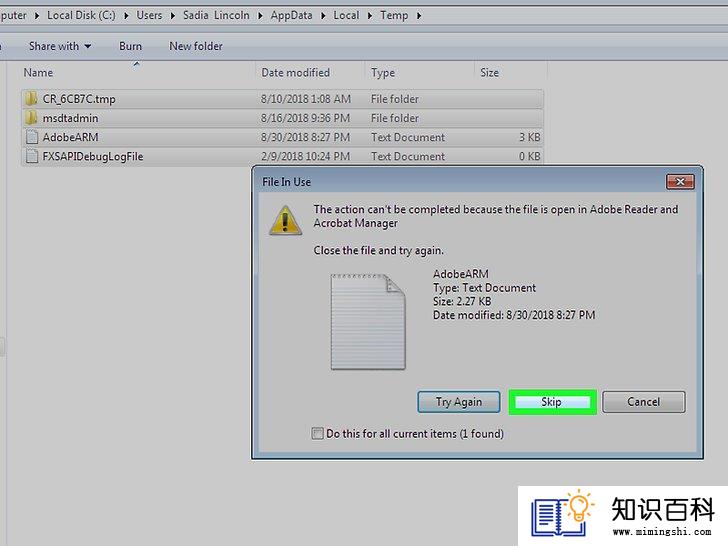Select the FXSAPIDebugLogFile file icon
Image resolution: width=728 pixels, height=546 pixels.
click(x=32, y=156)
